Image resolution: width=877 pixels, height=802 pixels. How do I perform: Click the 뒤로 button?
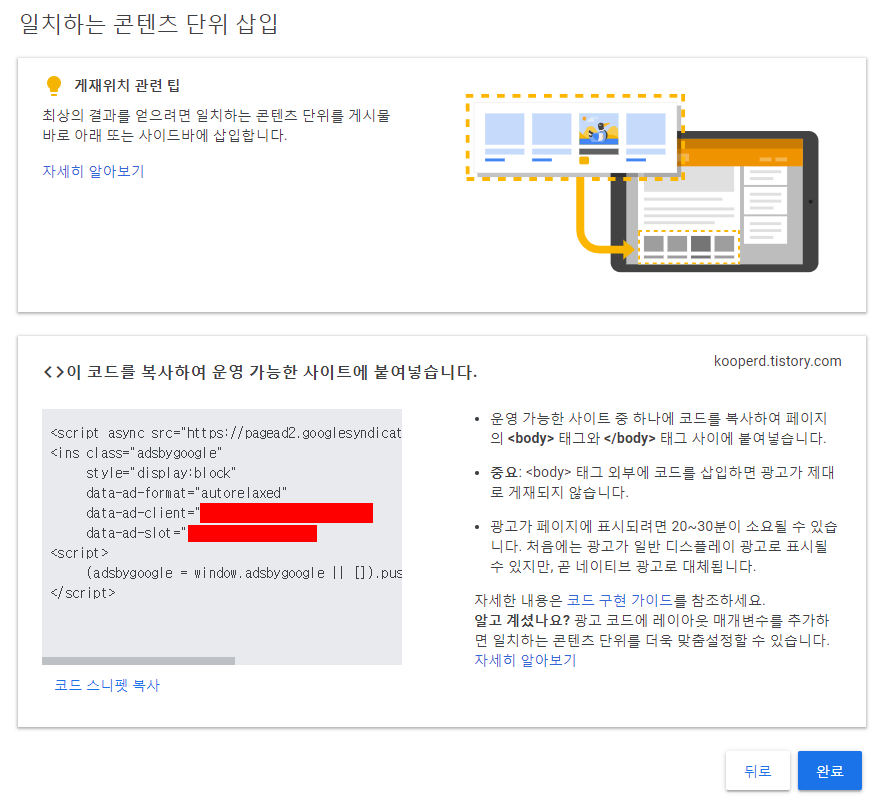[757, 771]
